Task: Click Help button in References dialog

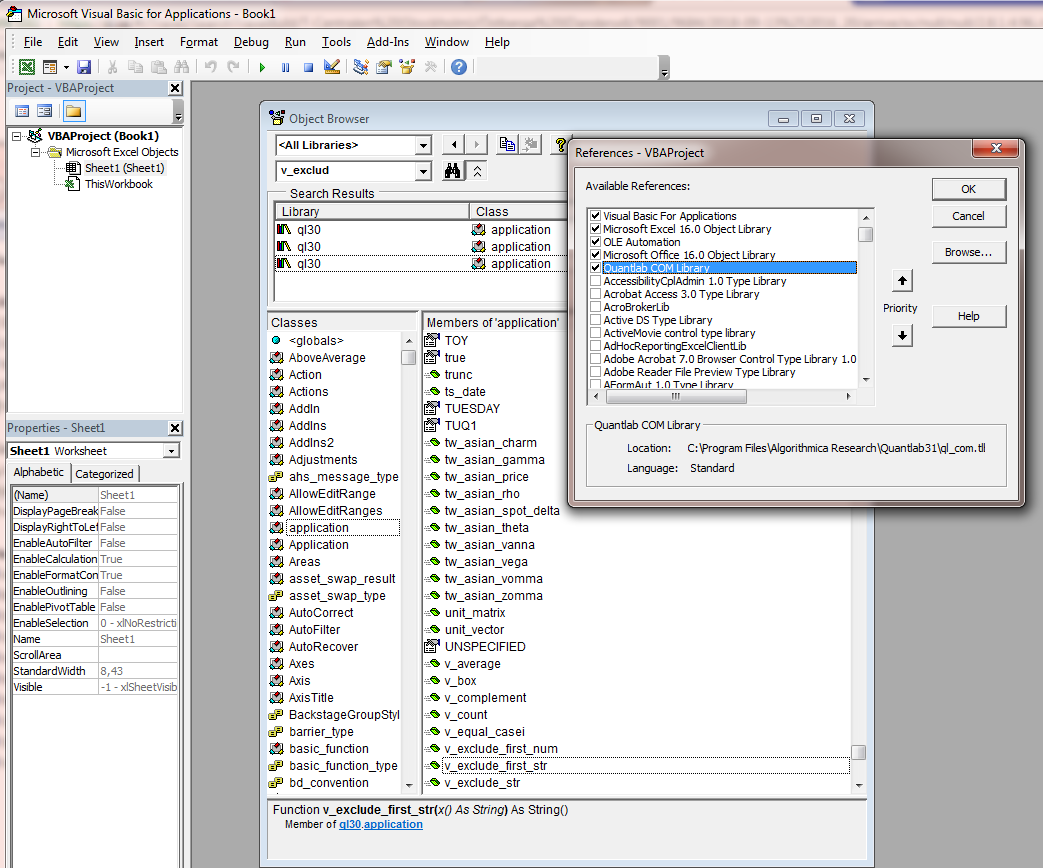Action: (968, 316)
